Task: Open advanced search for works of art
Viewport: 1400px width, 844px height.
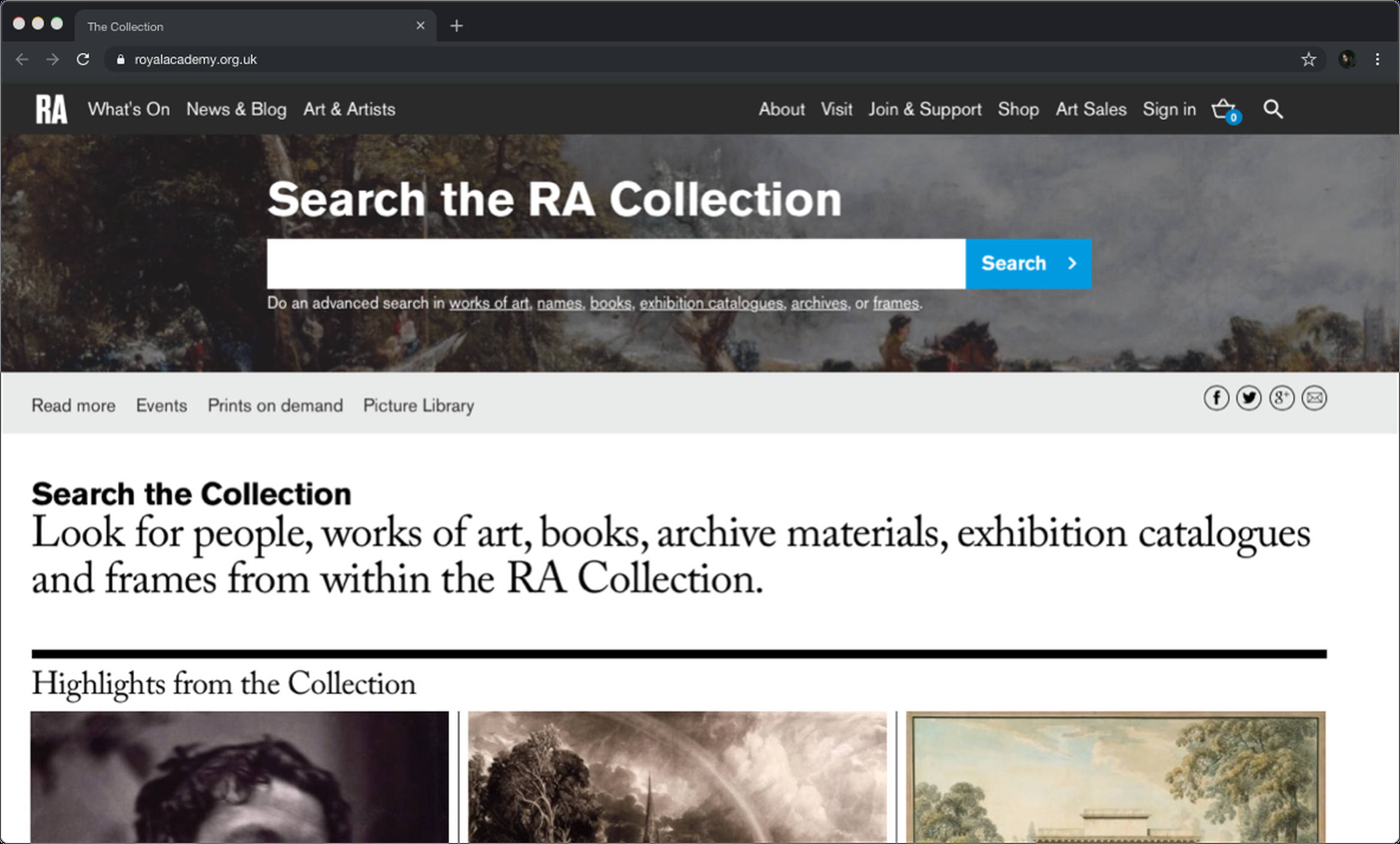Action: tap(489, 304)
